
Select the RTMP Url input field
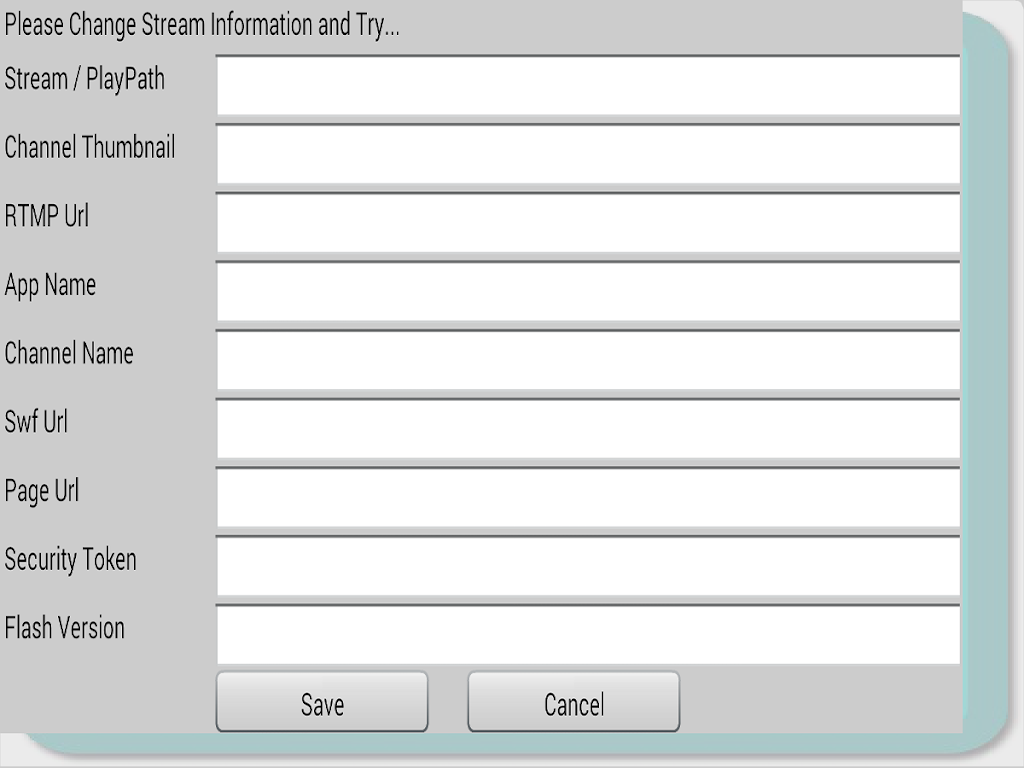588,223
